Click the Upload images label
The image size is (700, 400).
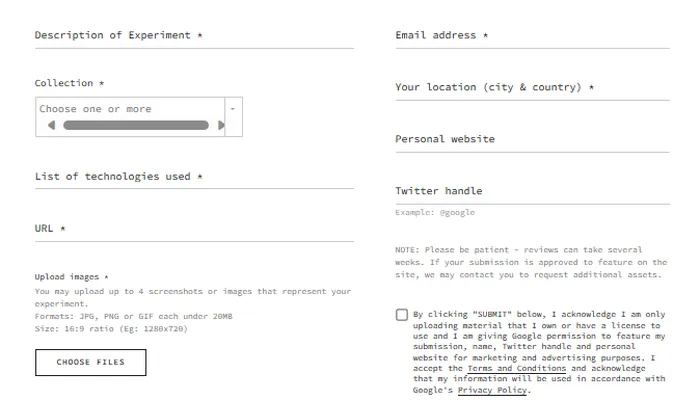coord(72,277)
